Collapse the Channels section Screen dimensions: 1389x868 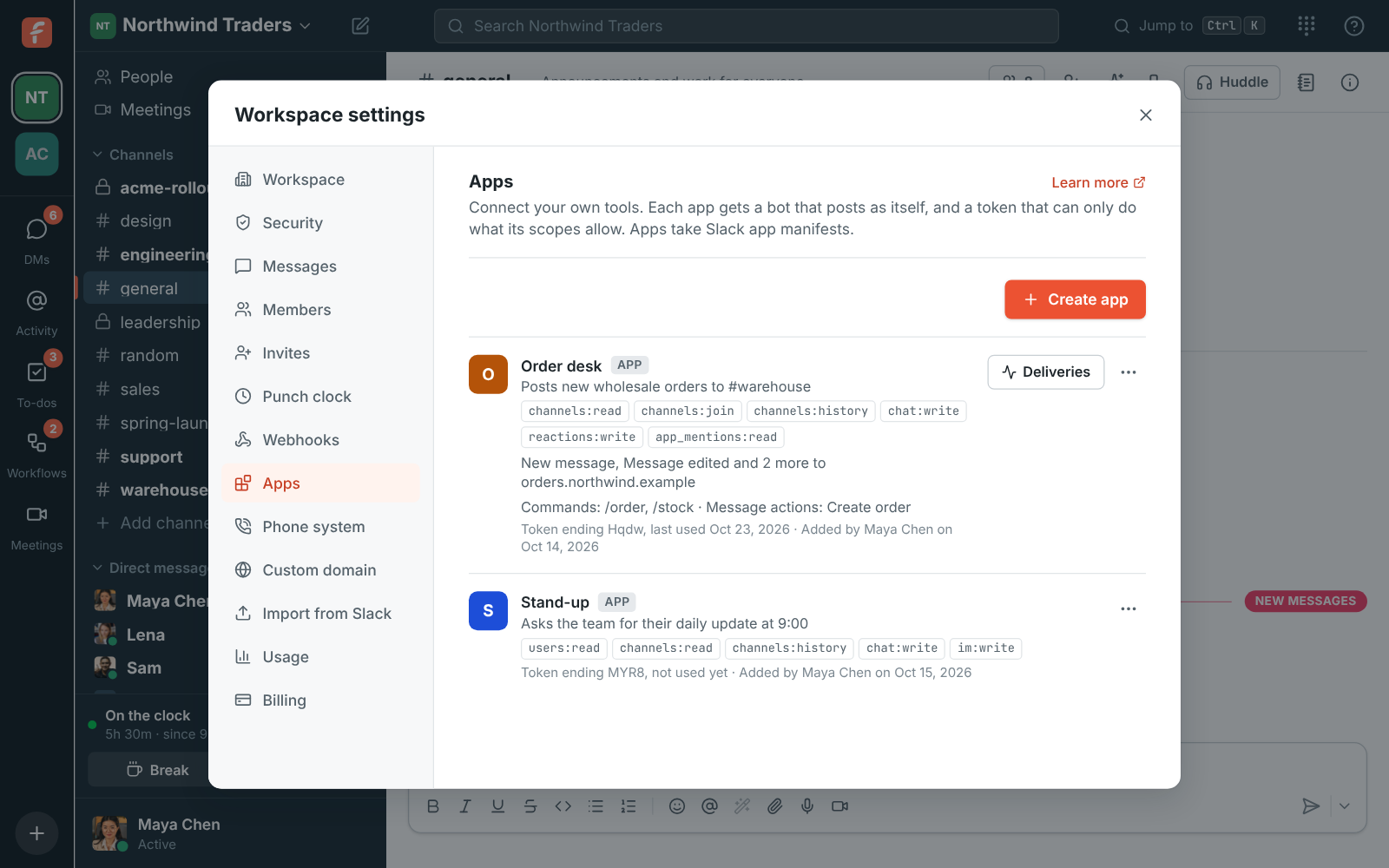click(x=133, y=155)
